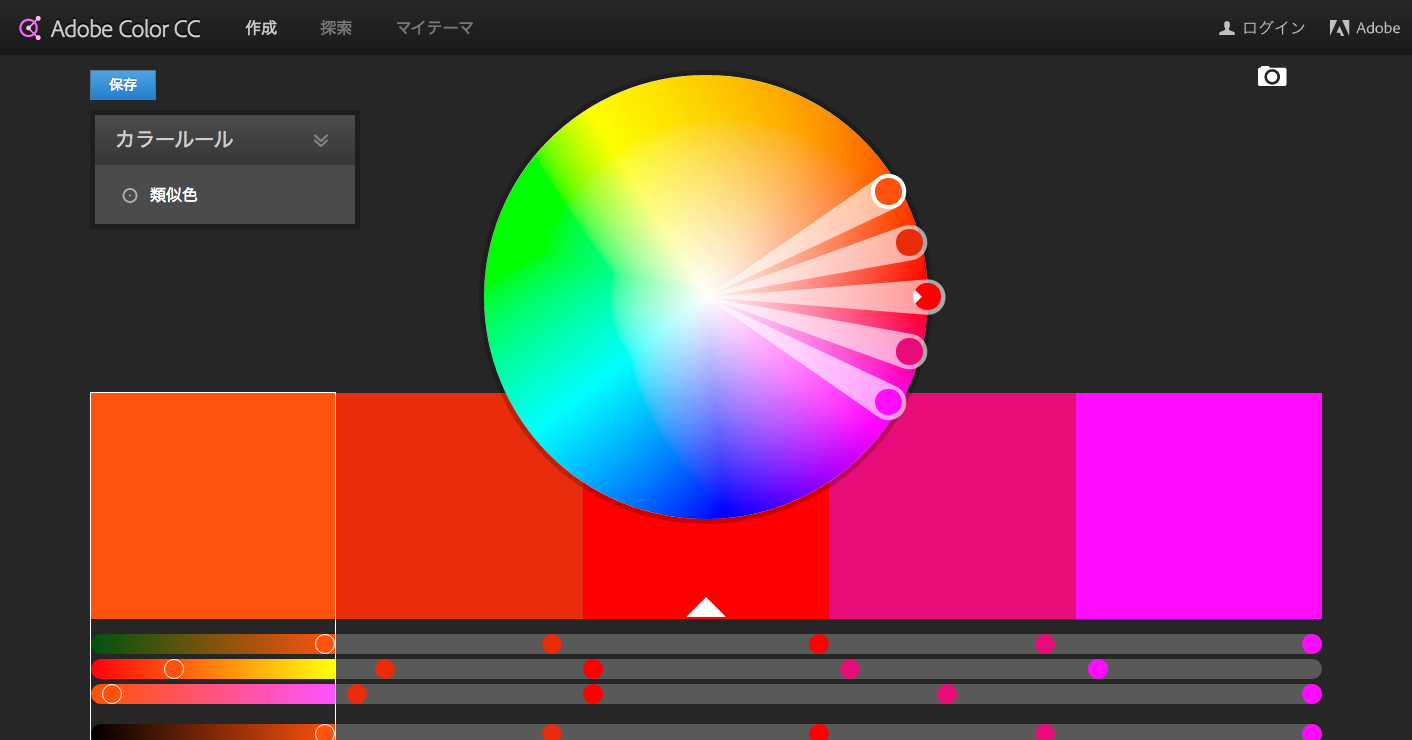Click the Adobe Color CC logo icon
The width and height of the screenshot is (1412, 740).
[30, 28]
